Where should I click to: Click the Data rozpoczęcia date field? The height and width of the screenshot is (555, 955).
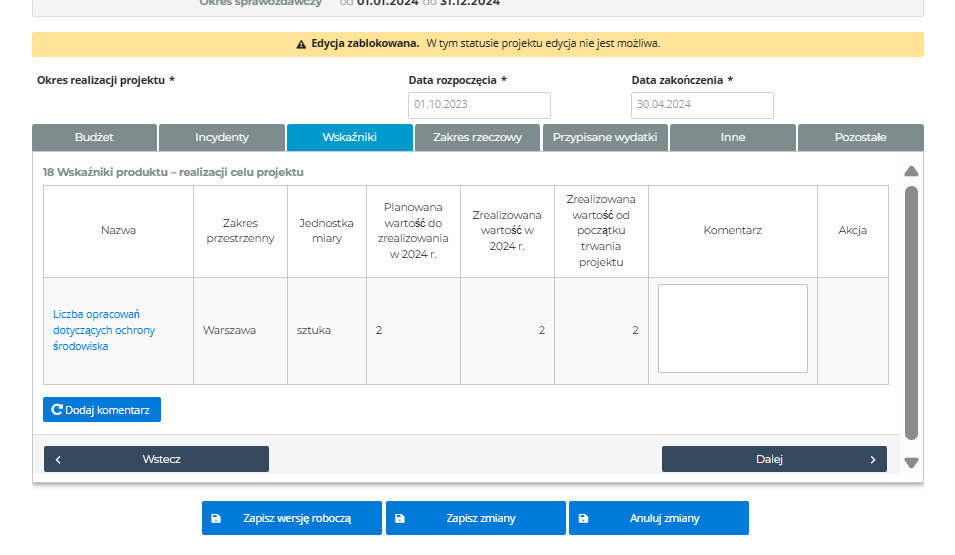click(x=479, y=105)
